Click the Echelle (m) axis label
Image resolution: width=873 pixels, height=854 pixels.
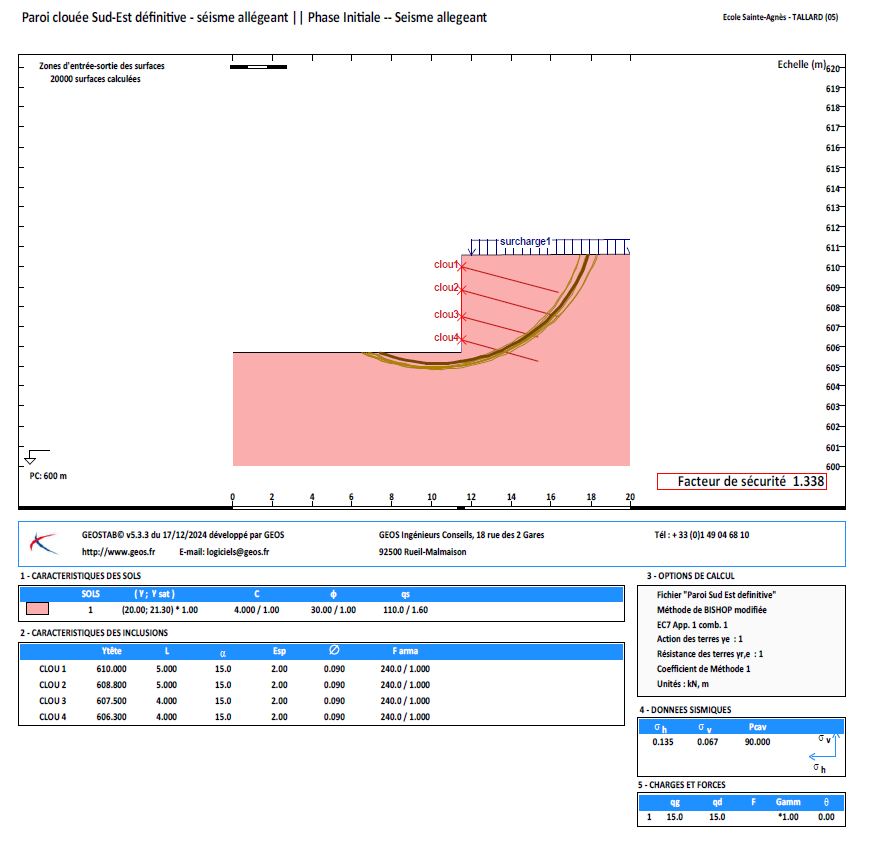[800, 64]
